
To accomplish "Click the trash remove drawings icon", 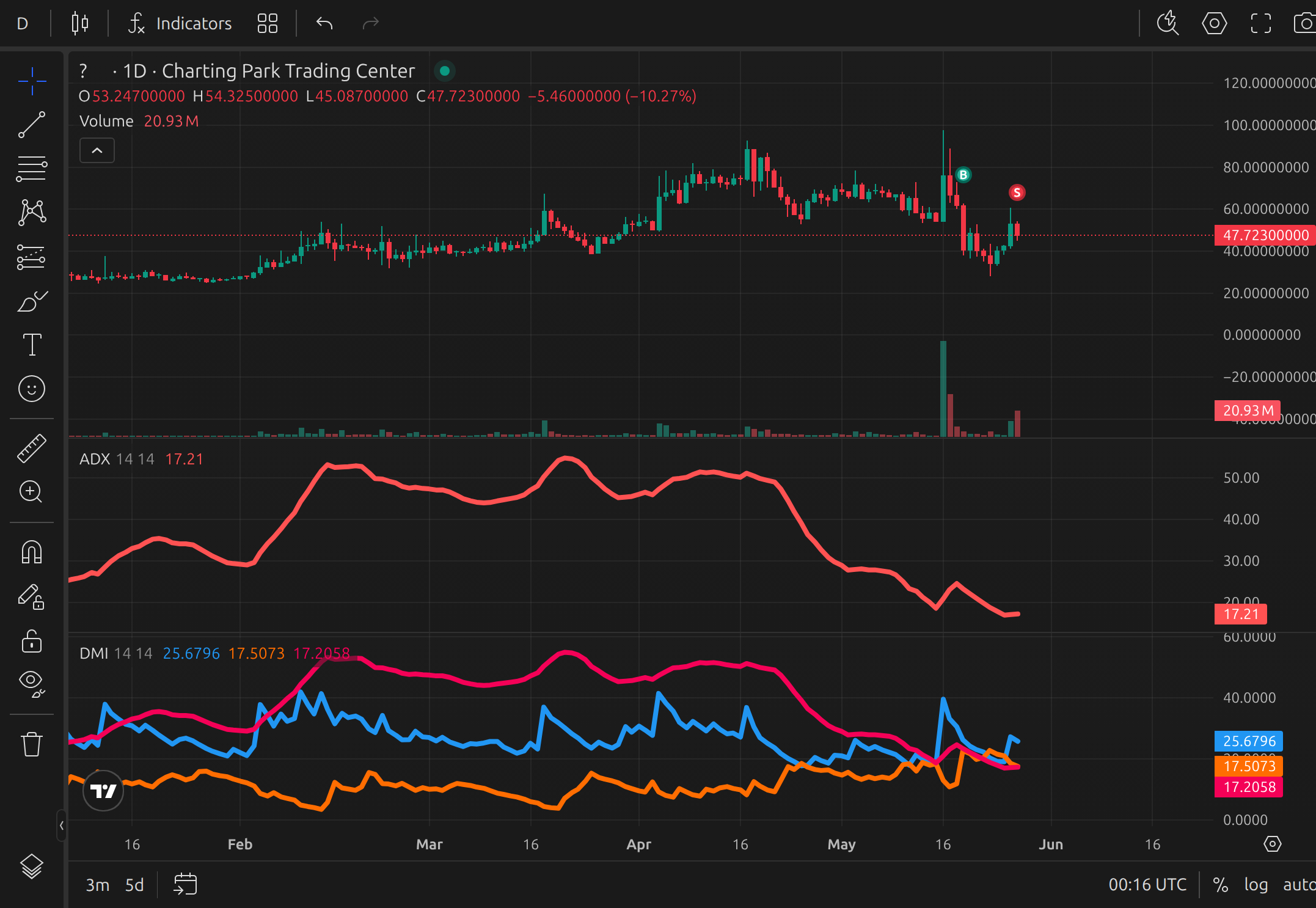I will point(32,744).
